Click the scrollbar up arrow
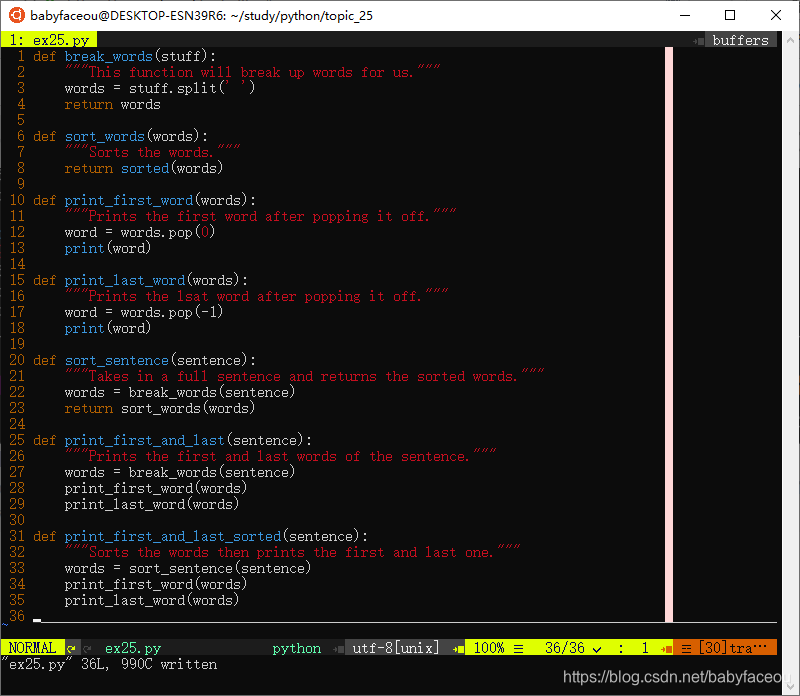The height and width of the screenshot is (696, 800). [790, 40]
